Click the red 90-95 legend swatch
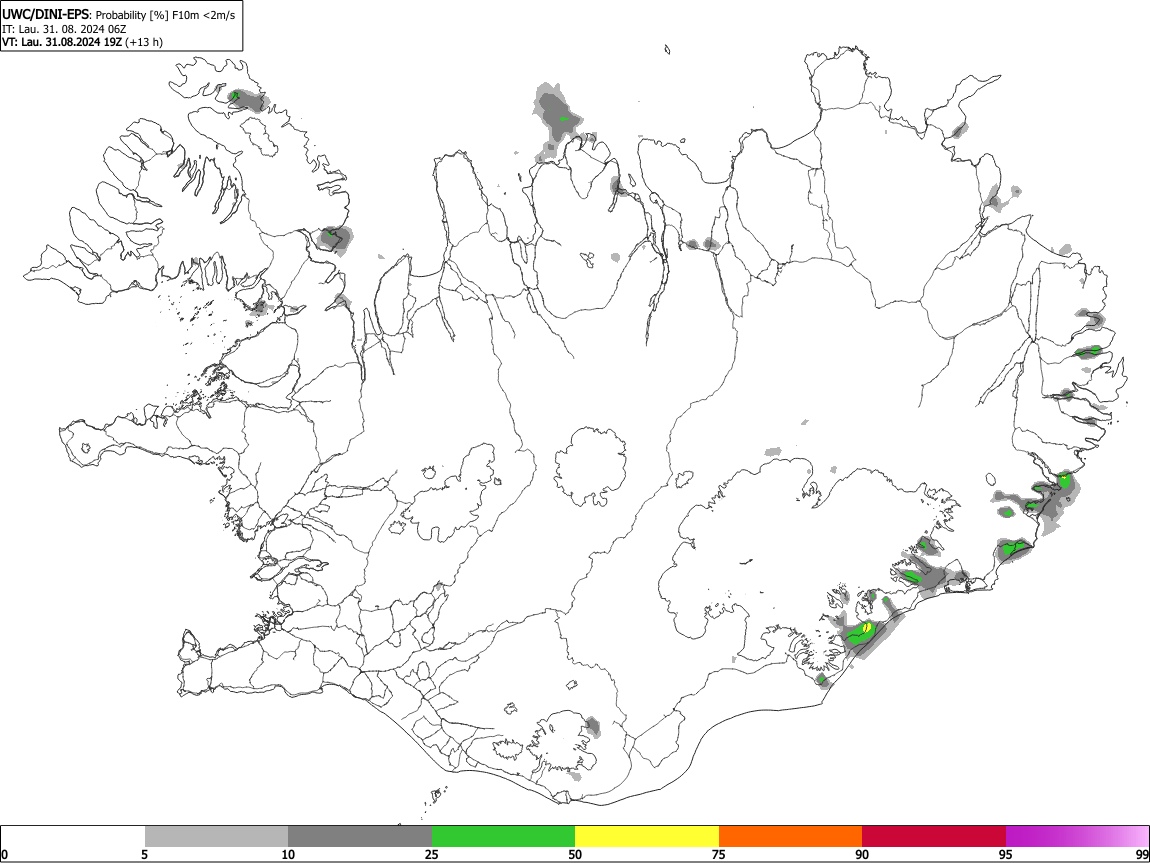 click(x=934, y=836)
